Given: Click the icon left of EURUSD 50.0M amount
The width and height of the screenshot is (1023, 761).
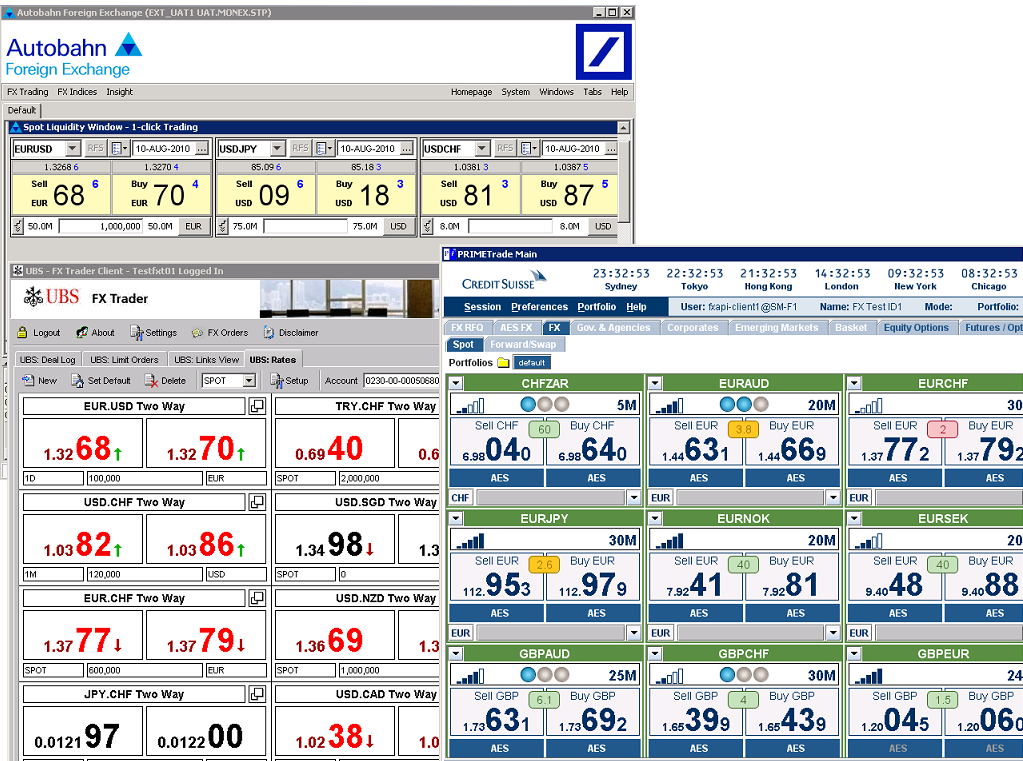Looking at the screenshot, I should 18,226.
